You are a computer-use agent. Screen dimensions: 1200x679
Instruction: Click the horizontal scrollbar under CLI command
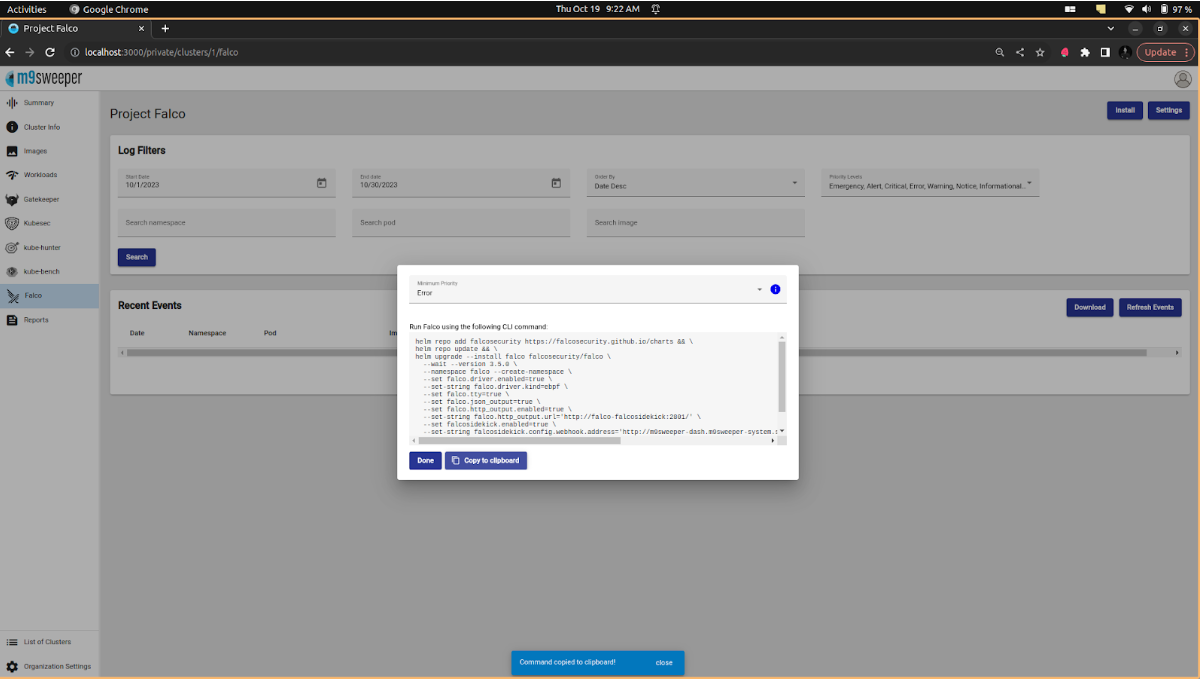tap(520, 440)
